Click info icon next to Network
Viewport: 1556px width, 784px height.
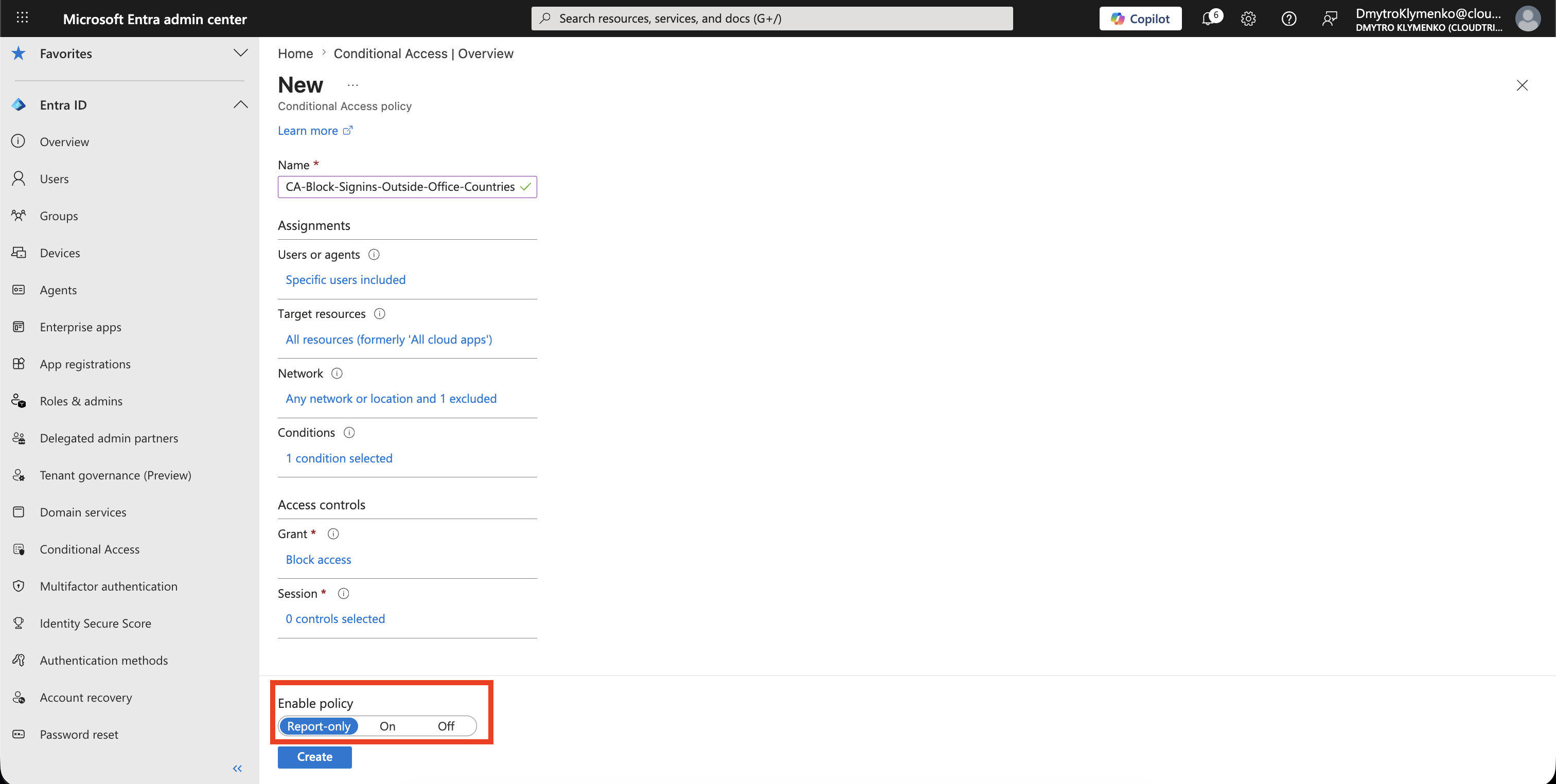(337, 373)
